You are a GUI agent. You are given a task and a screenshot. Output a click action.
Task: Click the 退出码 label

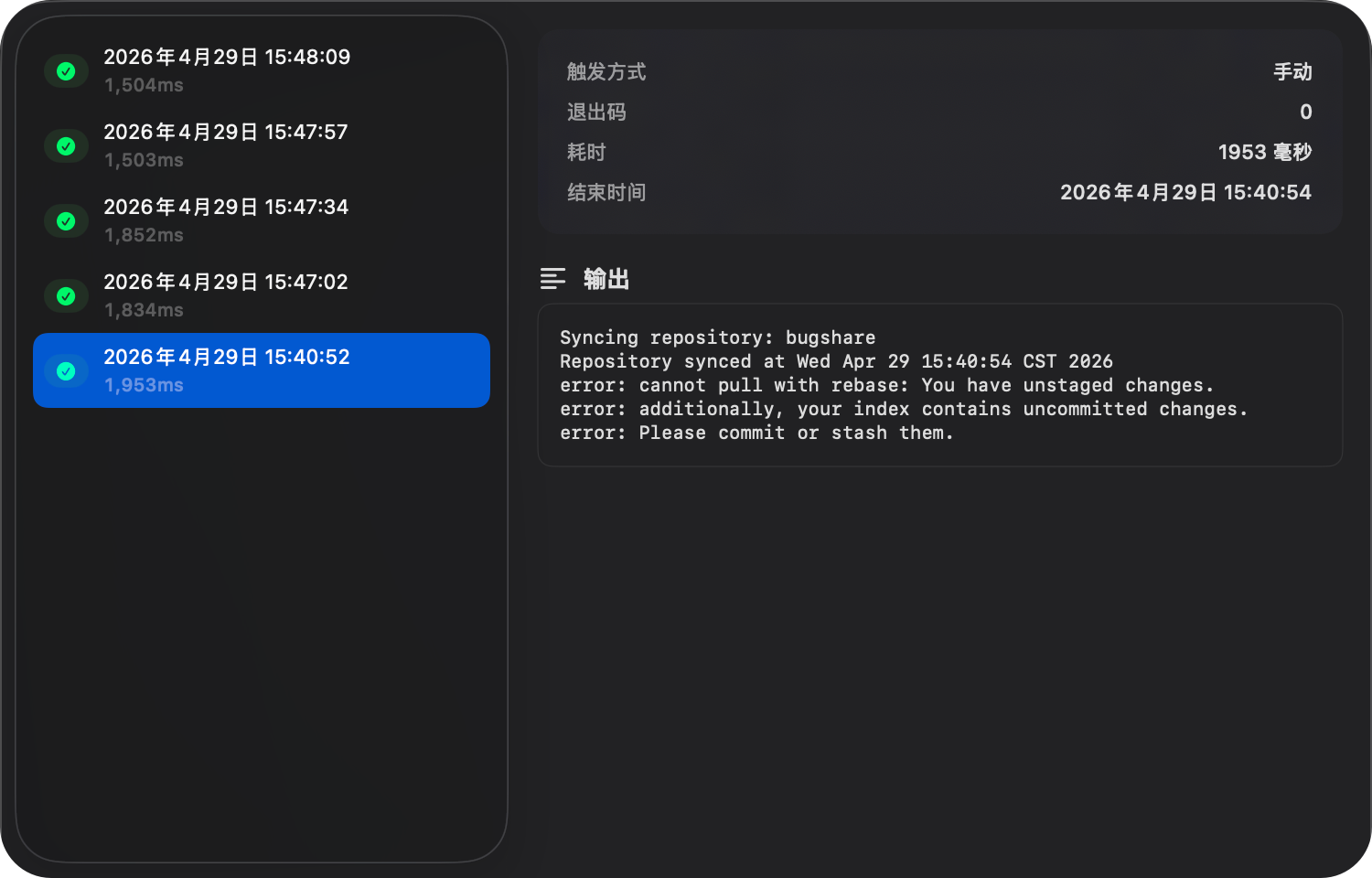click(x=596, y=112)
